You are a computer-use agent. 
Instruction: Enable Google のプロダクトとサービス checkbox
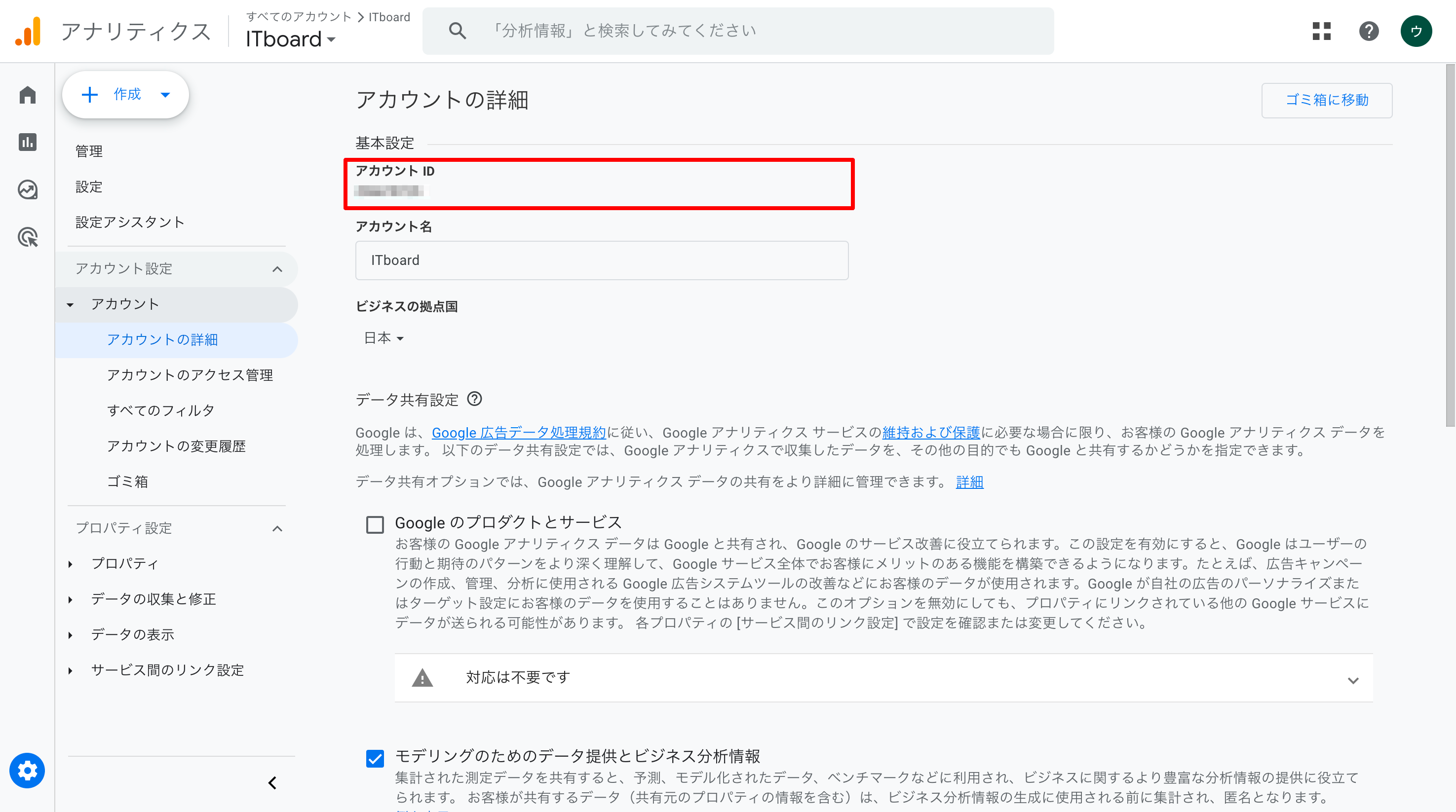375,524
